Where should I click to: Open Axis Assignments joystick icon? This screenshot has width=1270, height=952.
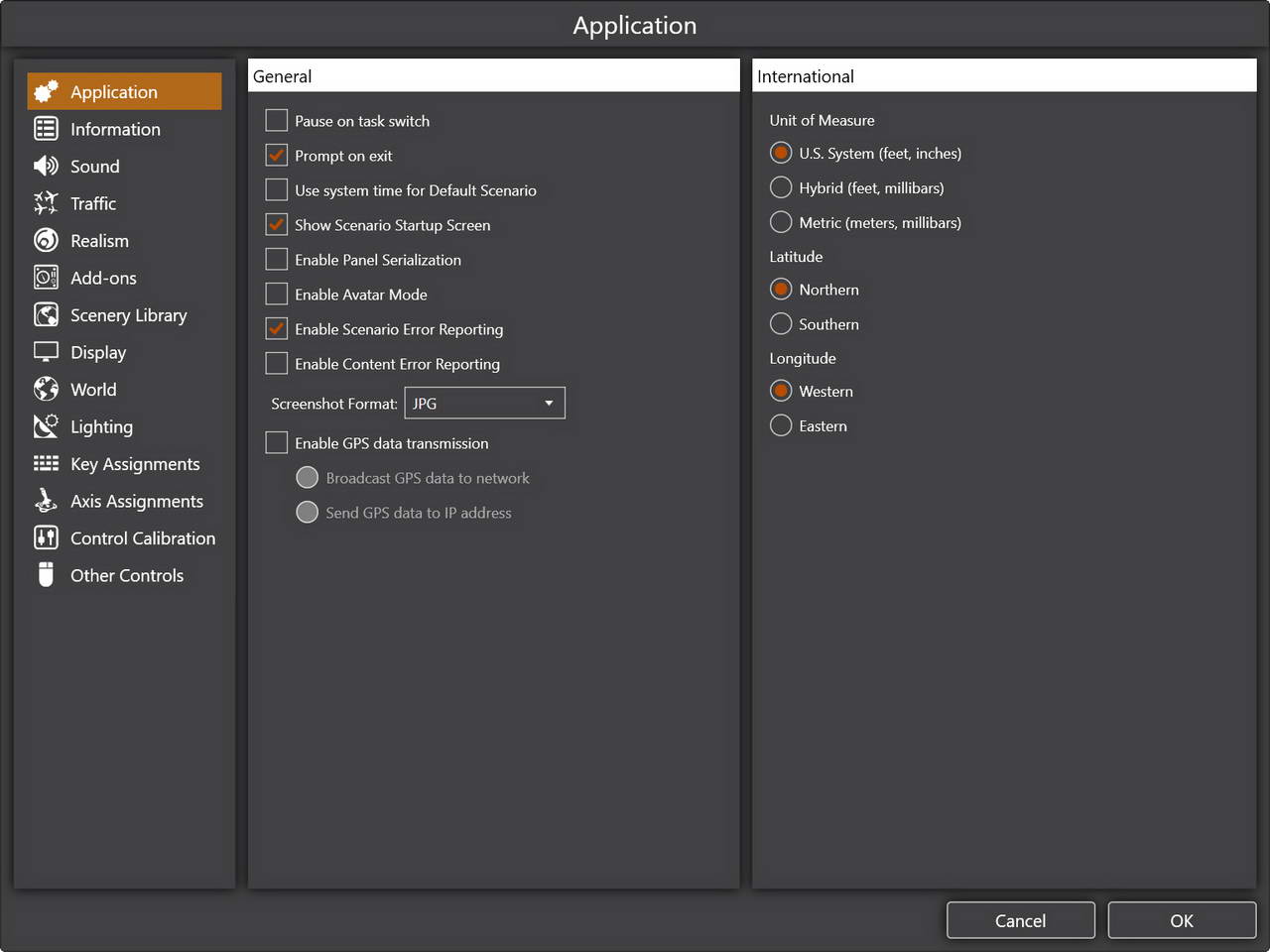46,501
